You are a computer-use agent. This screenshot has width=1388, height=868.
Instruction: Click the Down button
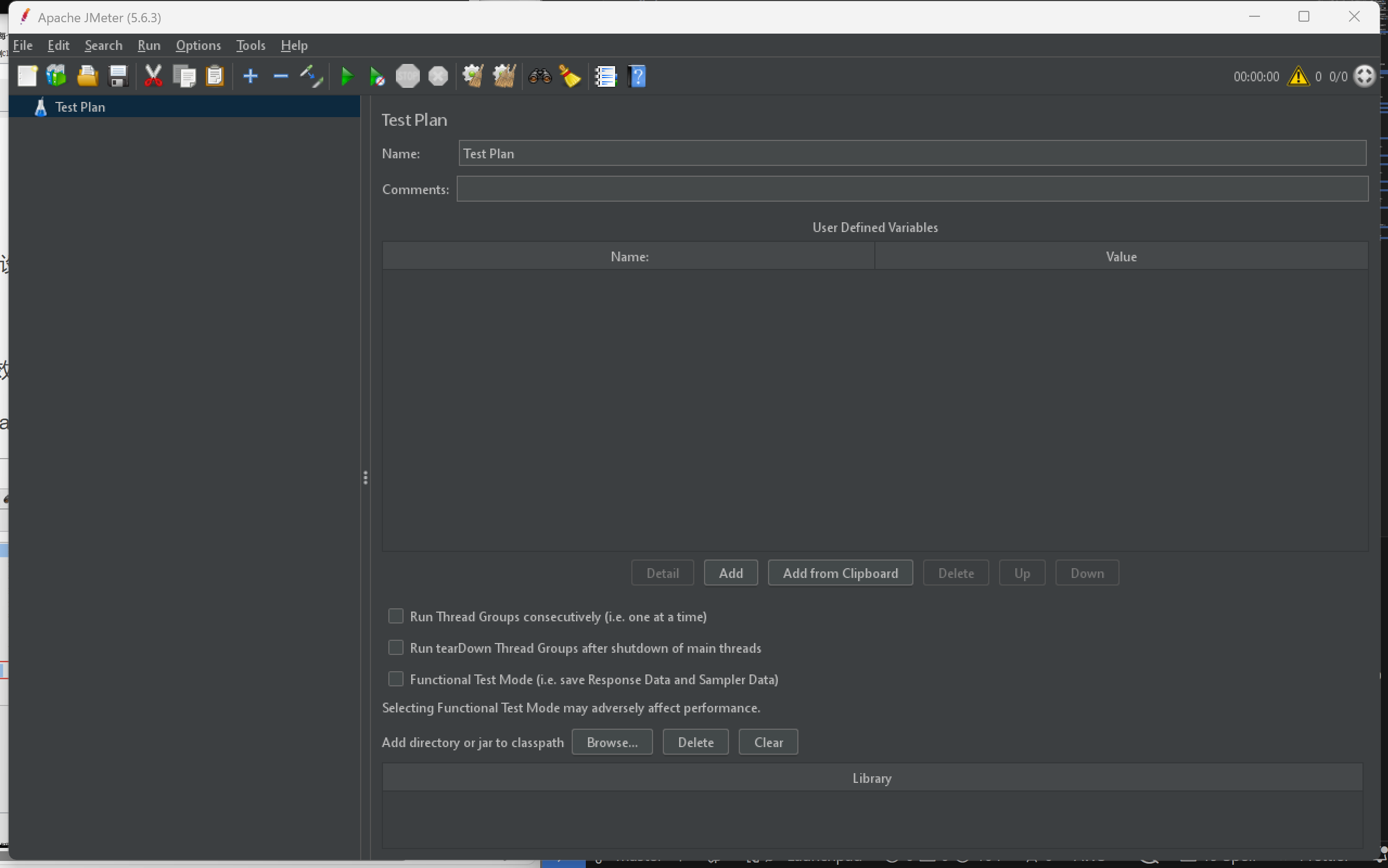tap(1086, 573)
